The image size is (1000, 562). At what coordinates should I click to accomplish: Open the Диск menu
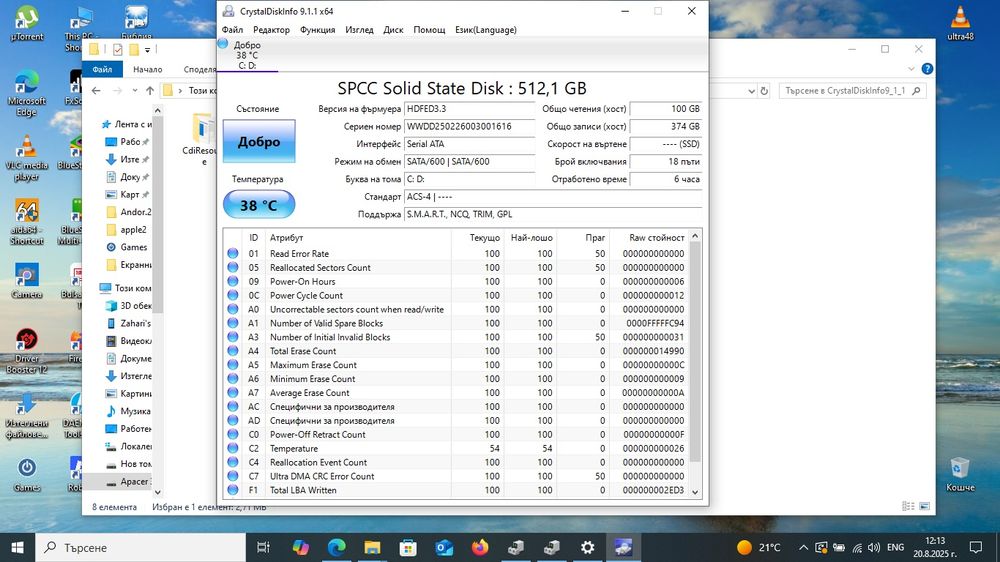(393, 30)
